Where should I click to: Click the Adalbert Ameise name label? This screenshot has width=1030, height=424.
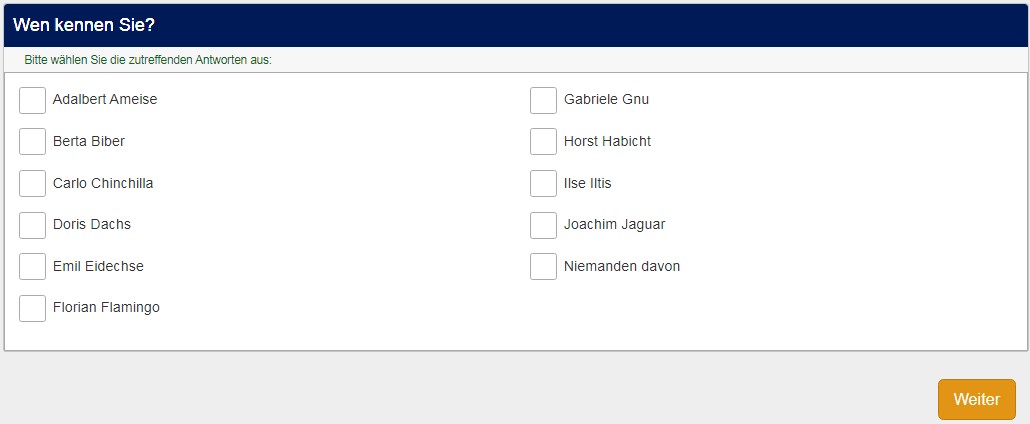(x=105, y=100)
